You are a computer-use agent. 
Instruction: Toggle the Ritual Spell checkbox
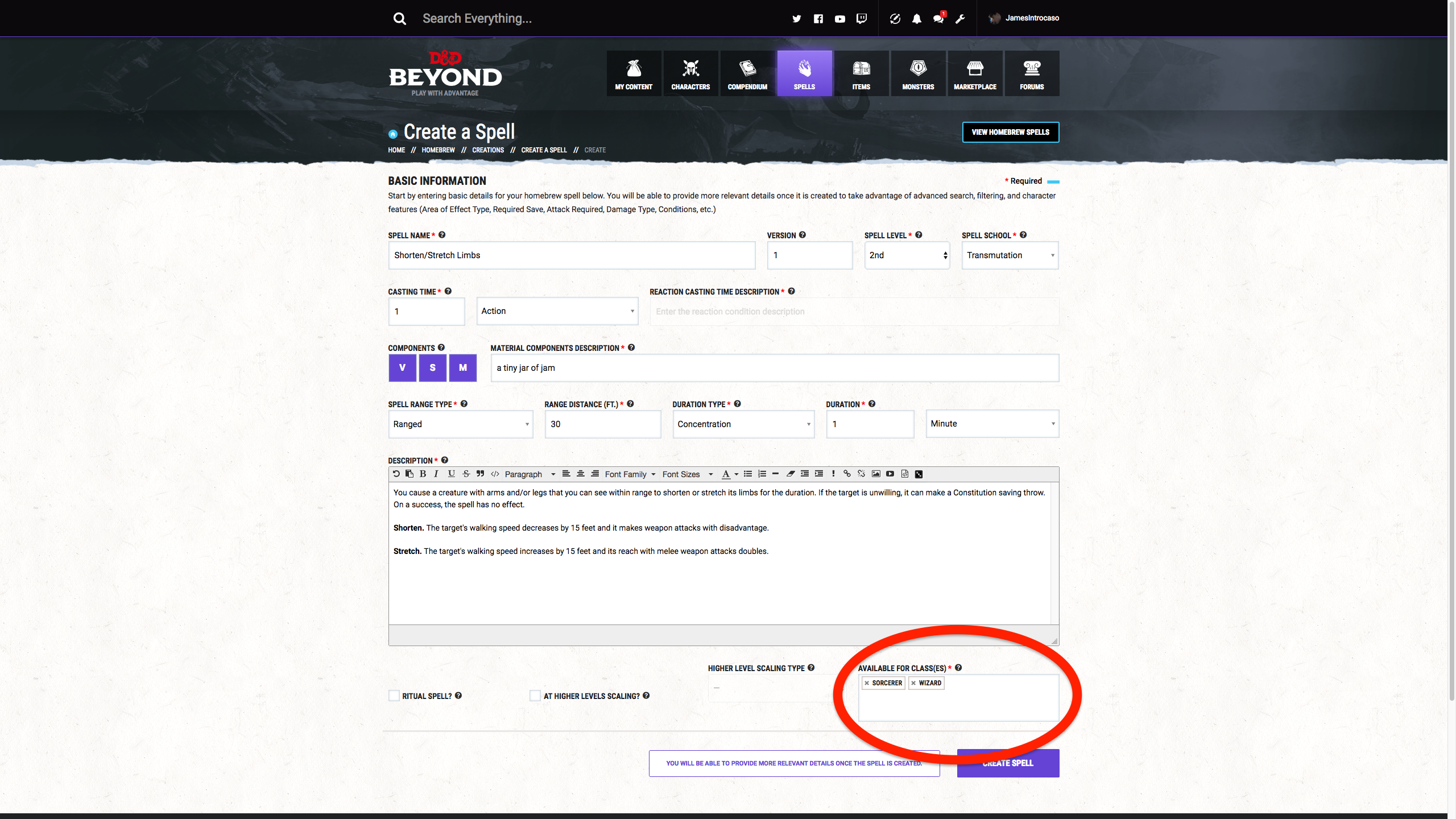coord(394,696)
